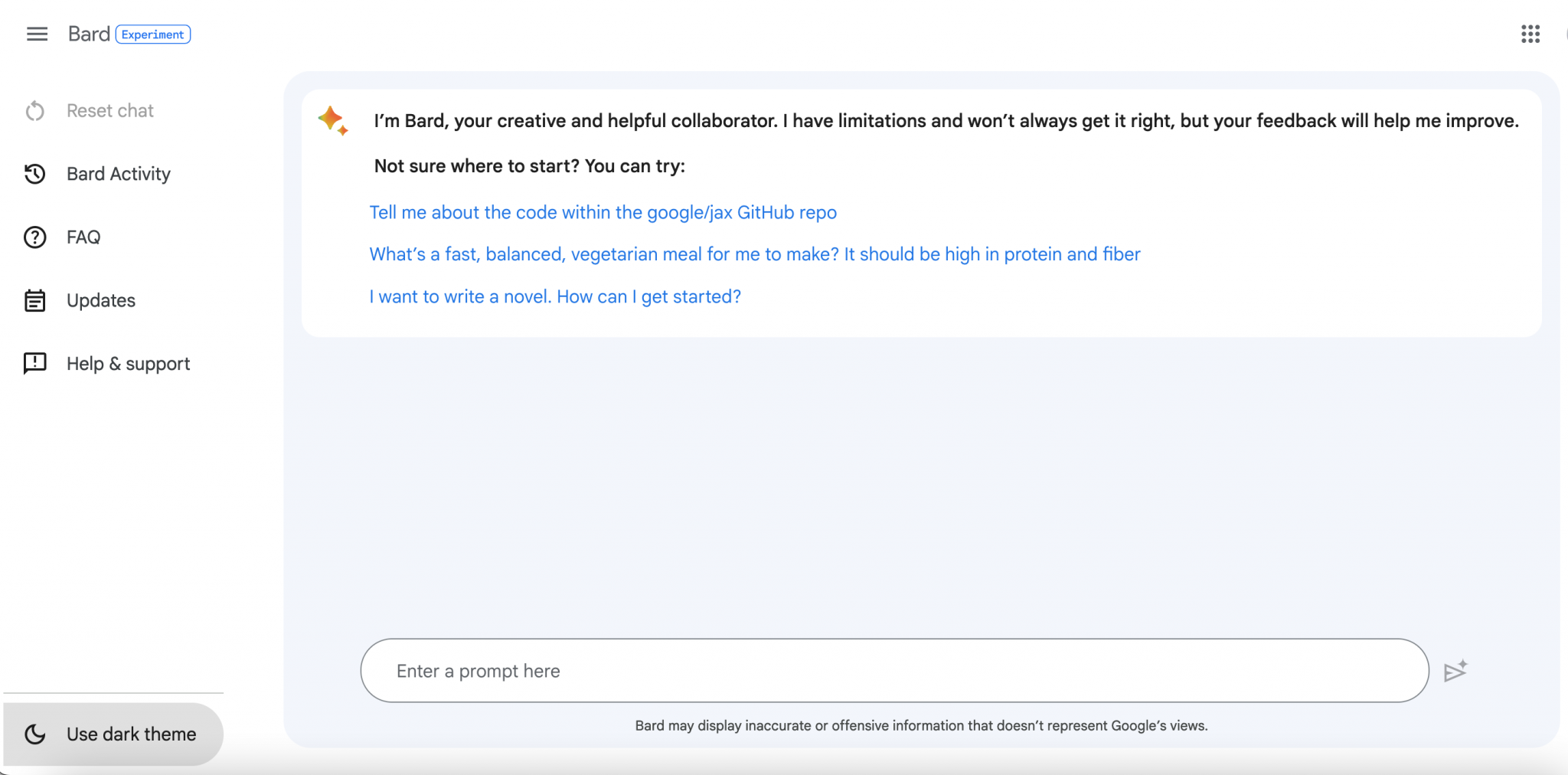Choose Updates in the left menu
1568x775 pixels.
tap(101, 300)
